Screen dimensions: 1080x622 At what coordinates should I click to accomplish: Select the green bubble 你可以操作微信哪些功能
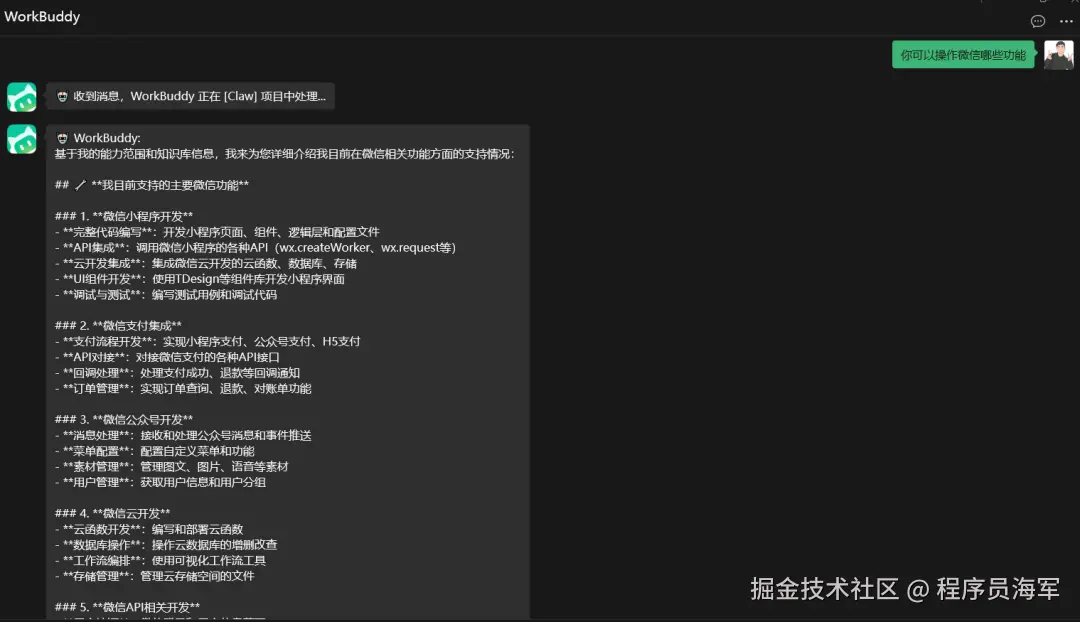[x=963, y=55]
